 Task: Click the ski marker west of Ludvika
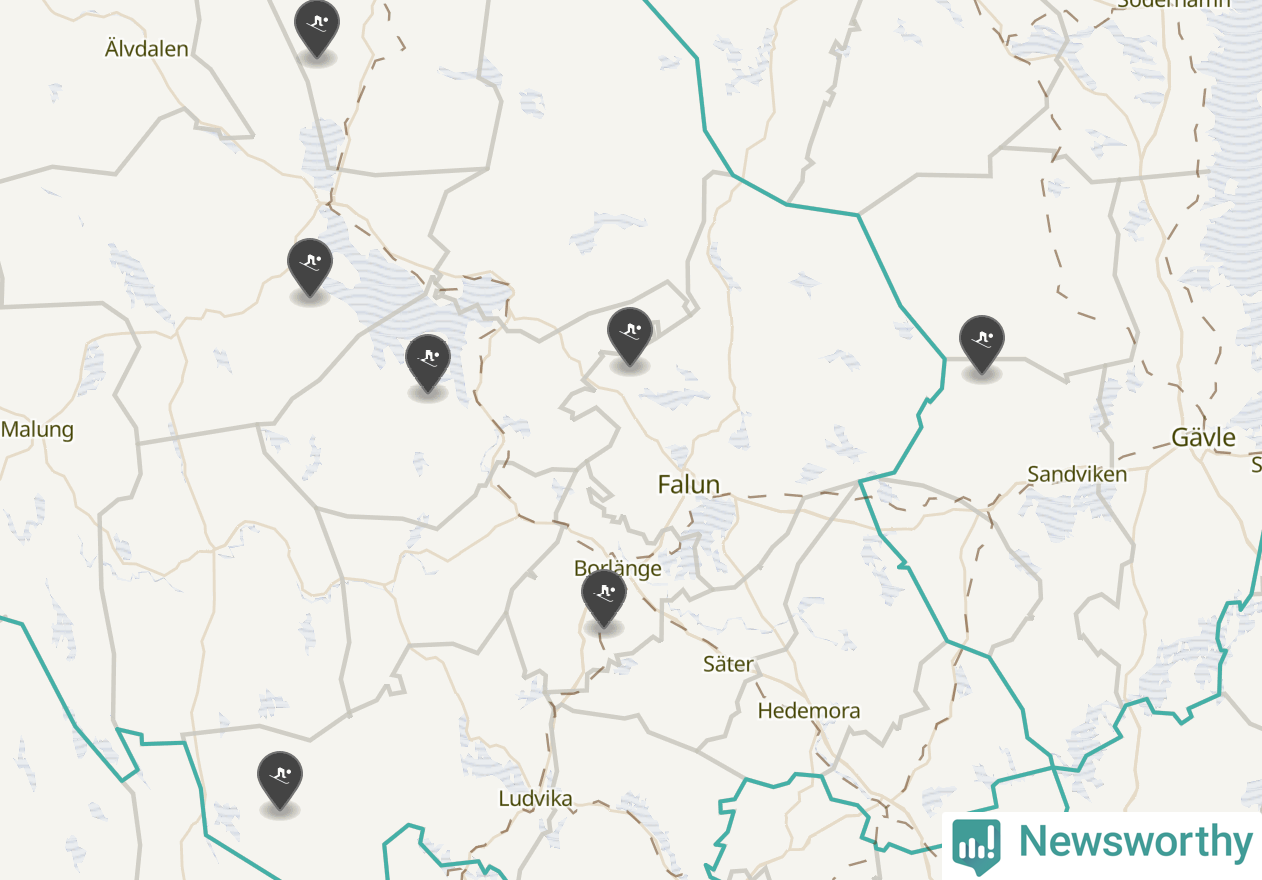click(280, 780)
